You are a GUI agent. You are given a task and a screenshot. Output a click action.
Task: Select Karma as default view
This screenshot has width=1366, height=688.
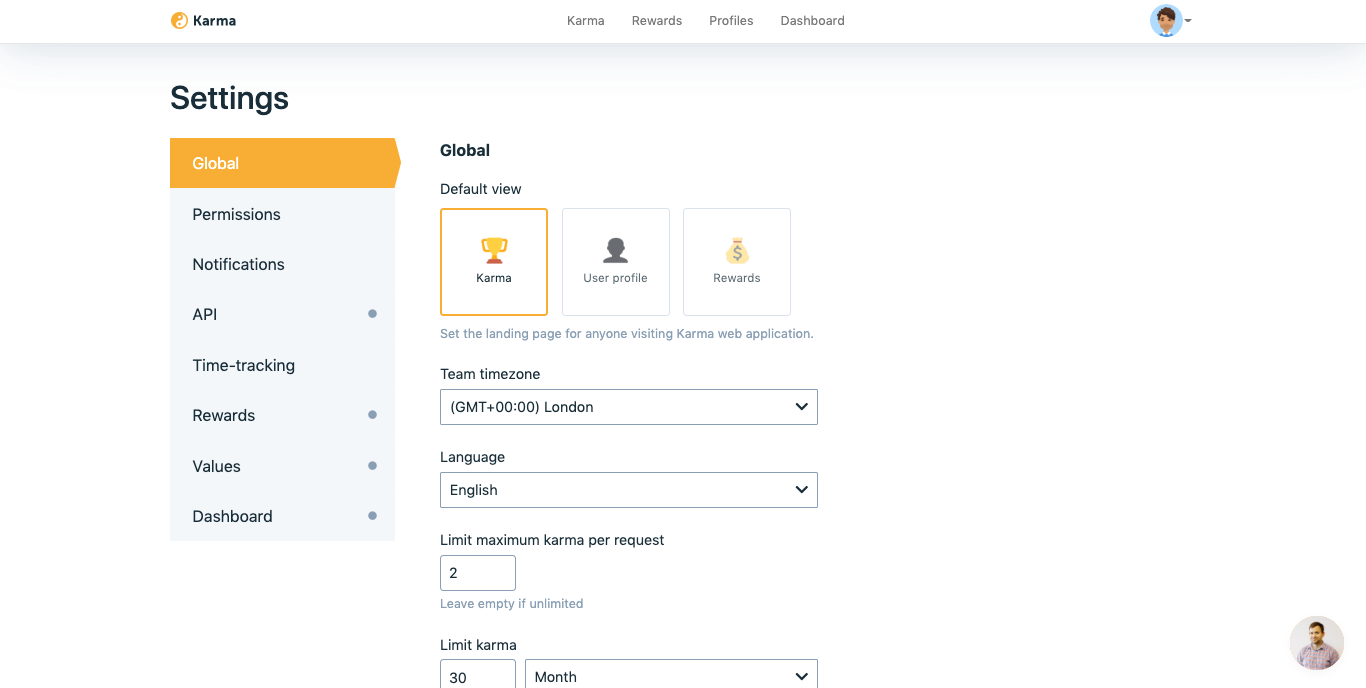tap(494, 262)
